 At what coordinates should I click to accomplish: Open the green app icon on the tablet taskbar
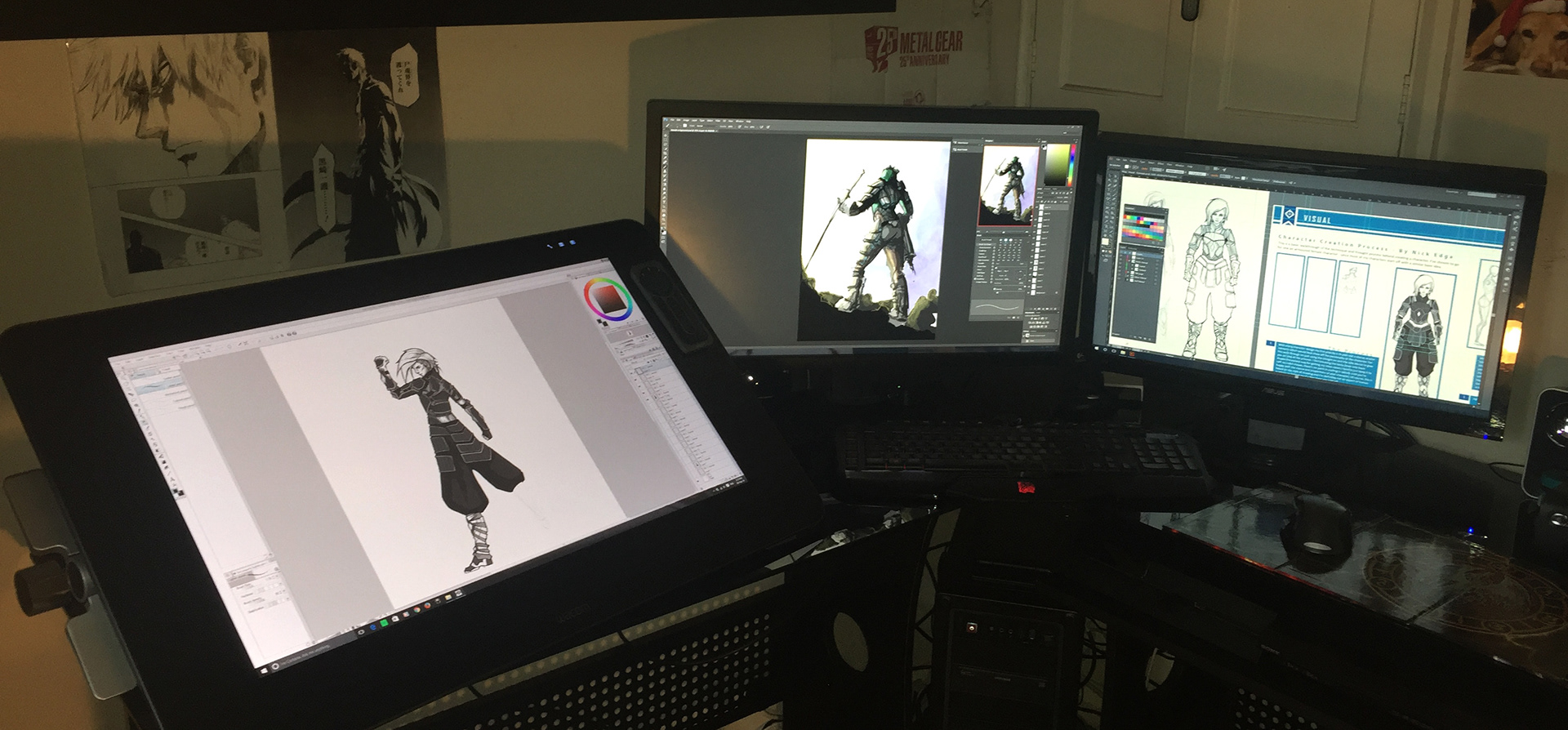click(384, 623)
